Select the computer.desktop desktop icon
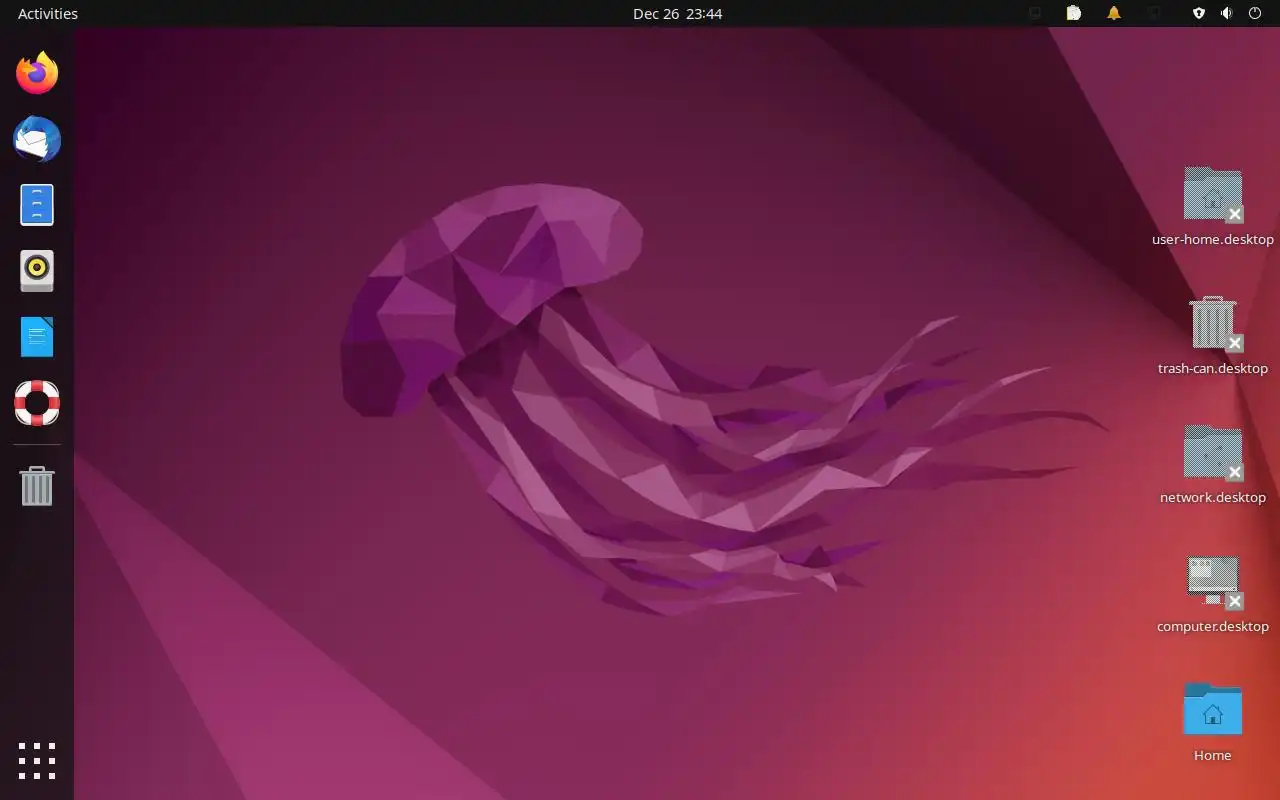 1213,581
